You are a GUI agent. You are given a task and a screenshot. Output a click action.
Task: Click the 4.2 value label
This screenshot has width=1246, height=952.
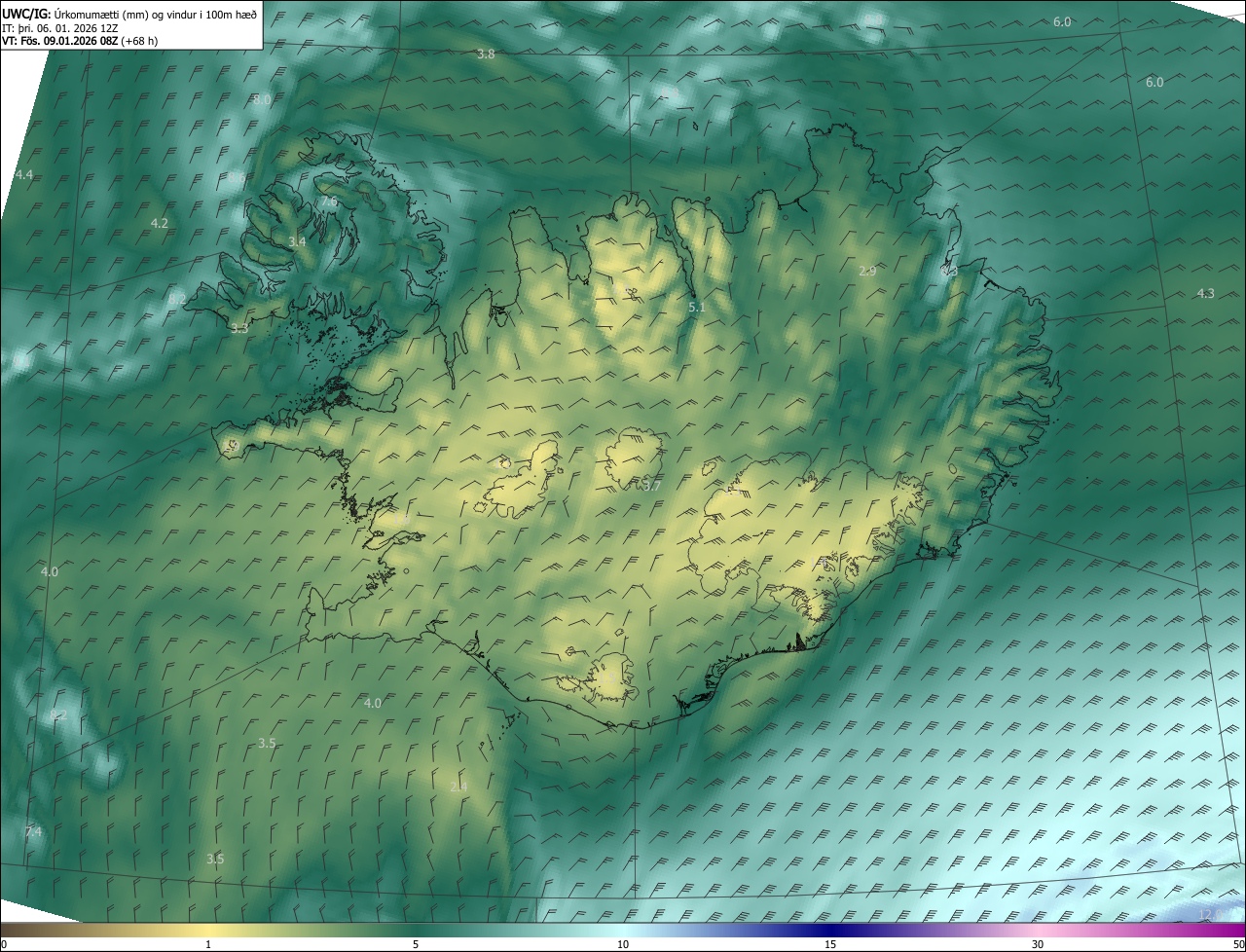[160, 223]
